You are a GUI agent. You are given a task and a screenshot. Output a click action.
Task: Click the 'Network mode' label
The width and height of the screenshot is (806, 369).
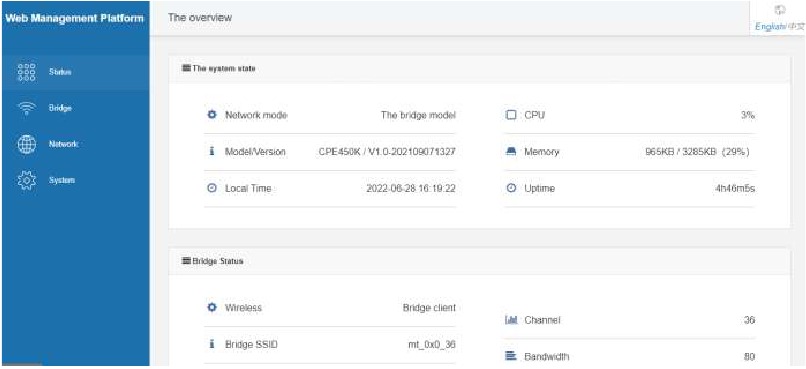(x=256, y=115)
